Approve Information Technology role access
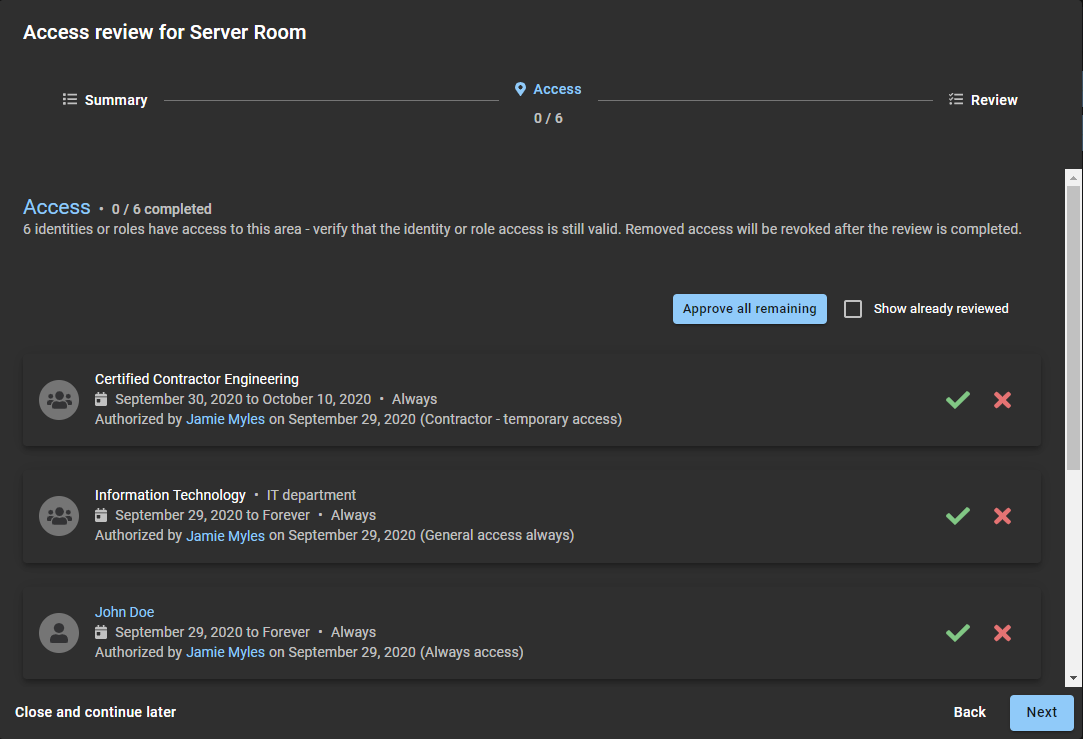This screenshot has width=1083, height=739. (957, 516)
